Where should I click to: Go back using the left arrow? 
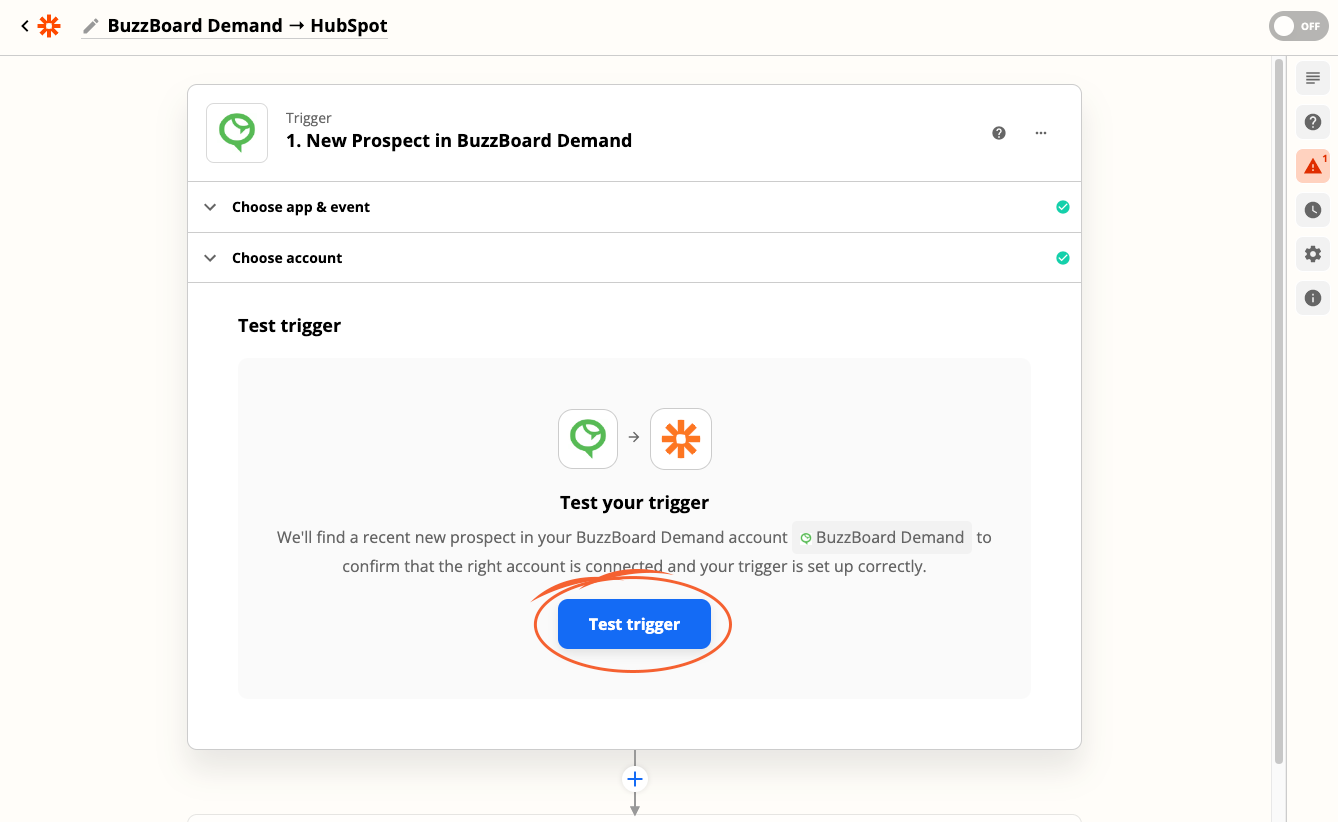[x=25, y=26]
